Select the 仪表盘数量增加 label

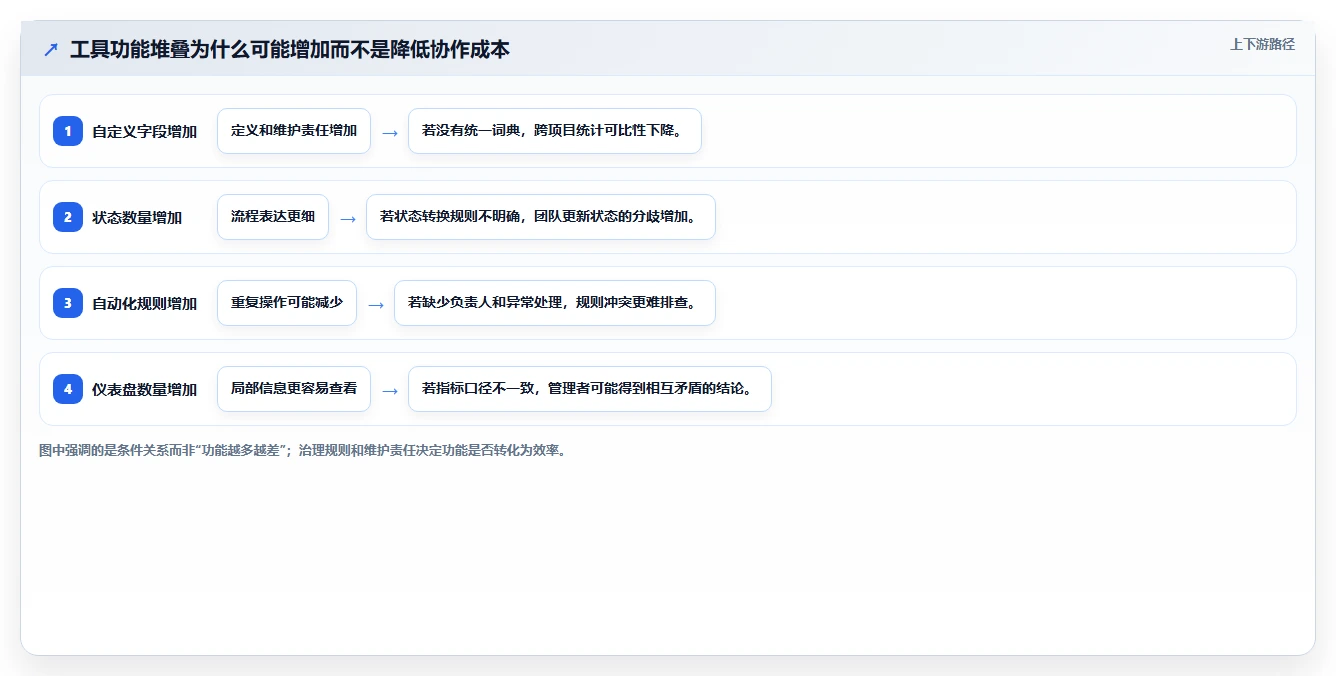(x=145, y=389)
